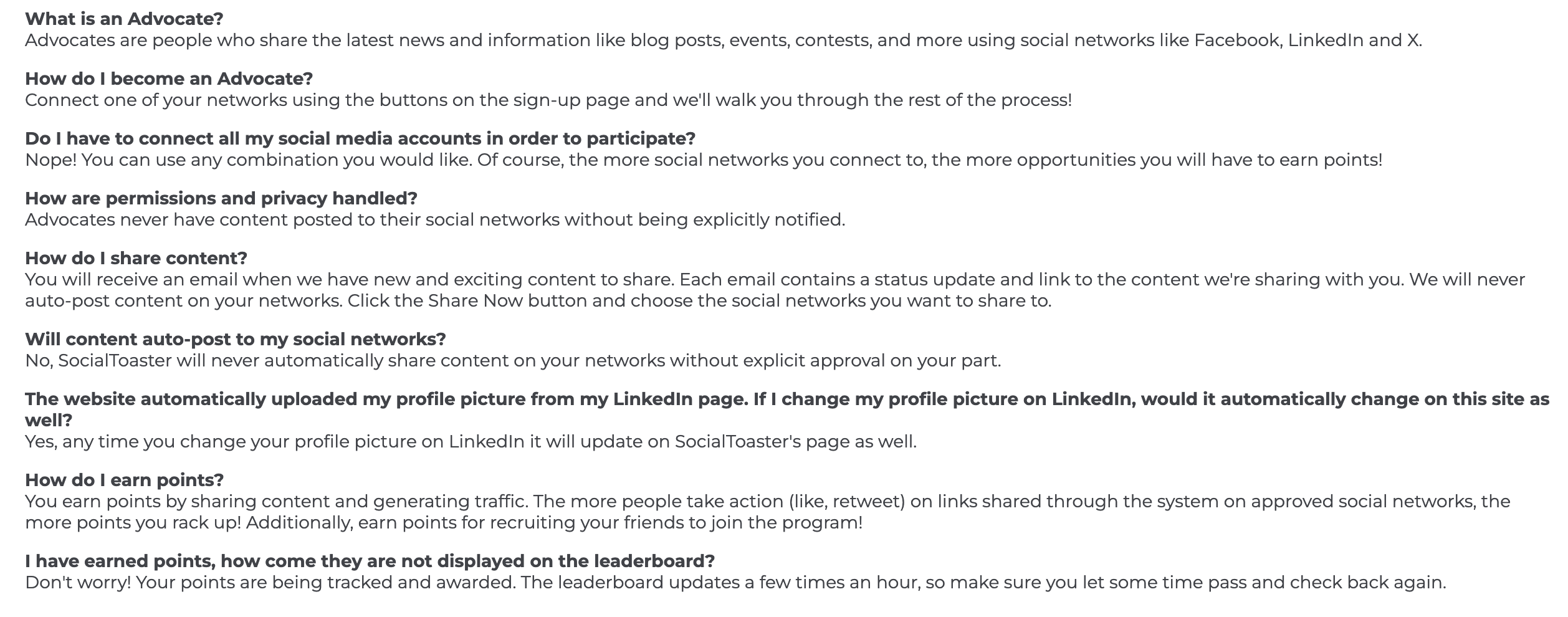
Task: Click the question about connecting all social media accounts
Action: 360,138
